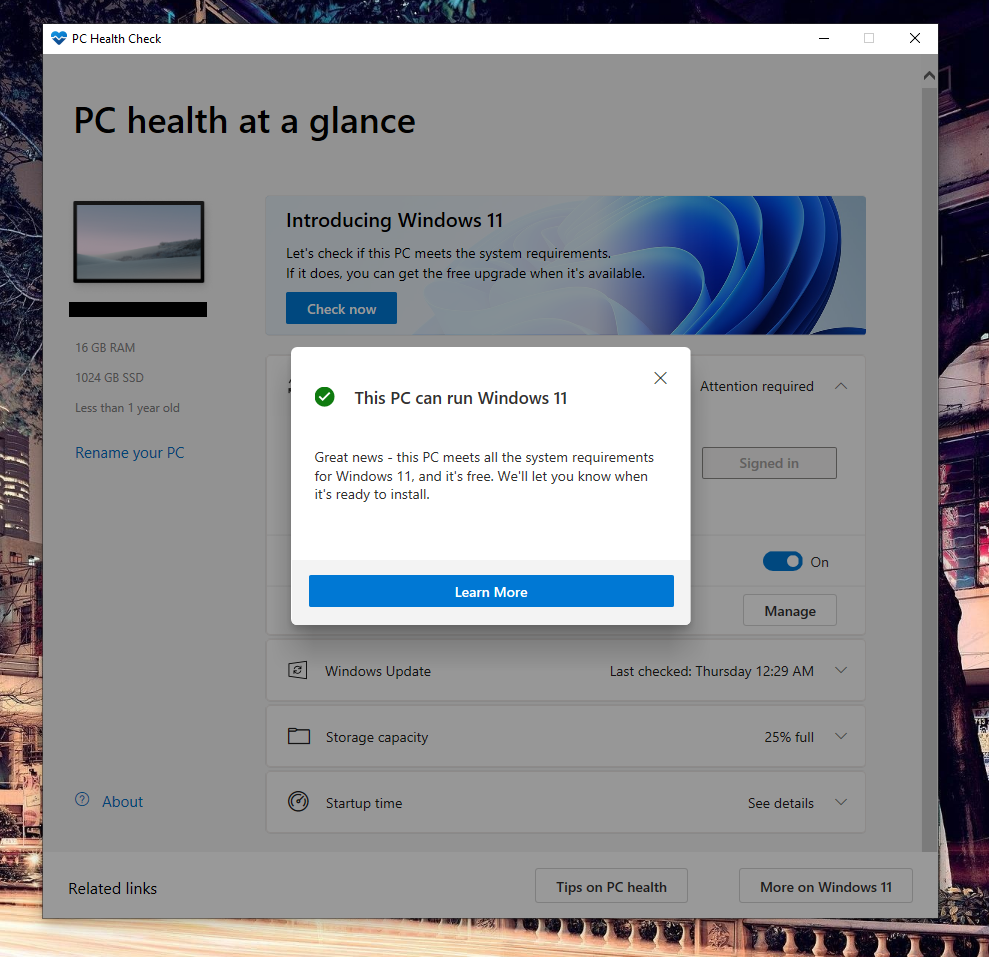The width and height of the screenshot is (989, 957).
Task: Open the About link
Action: pos(122,802)
